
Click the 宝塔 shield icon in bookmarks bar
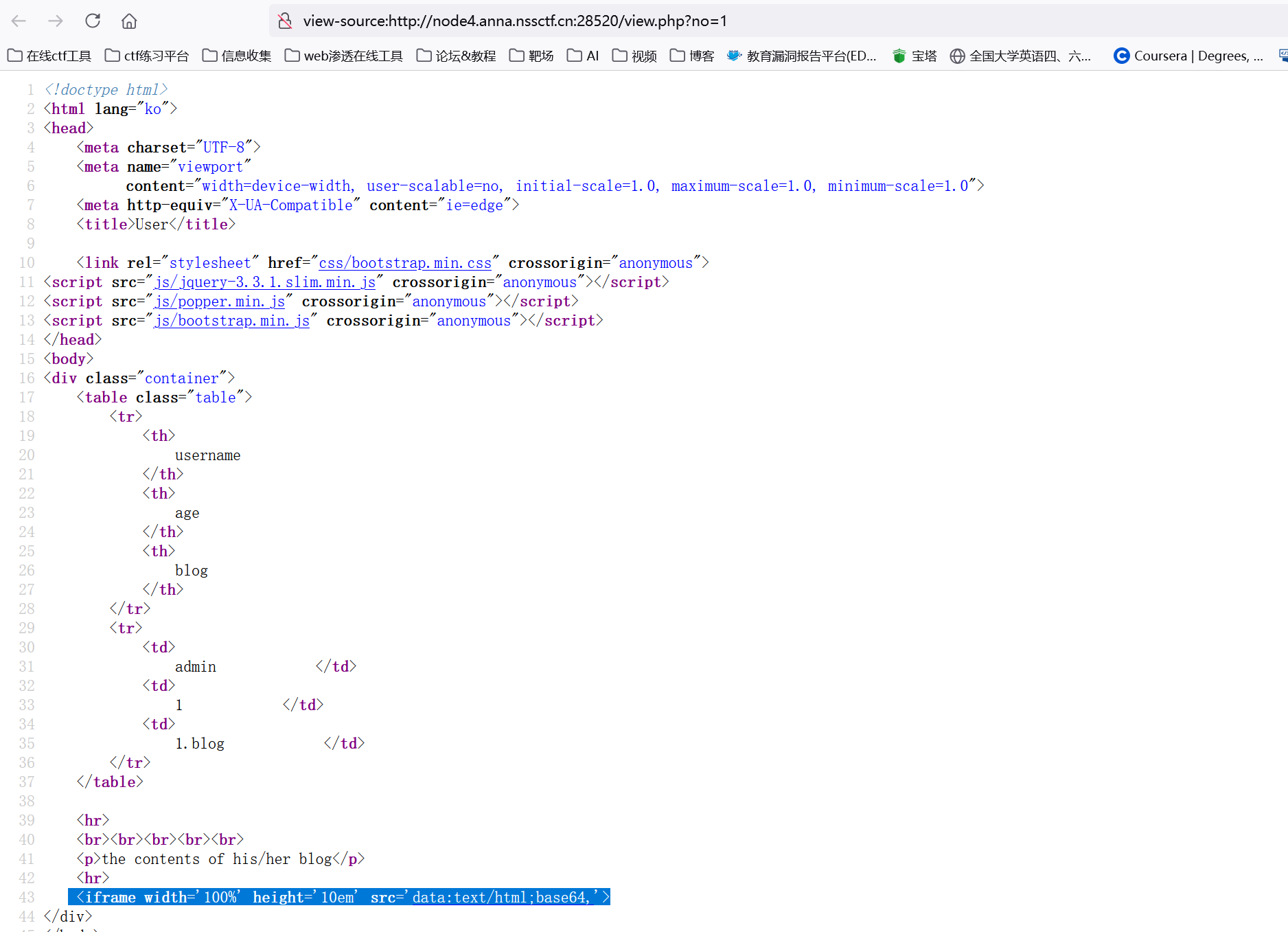click(899, 56)
